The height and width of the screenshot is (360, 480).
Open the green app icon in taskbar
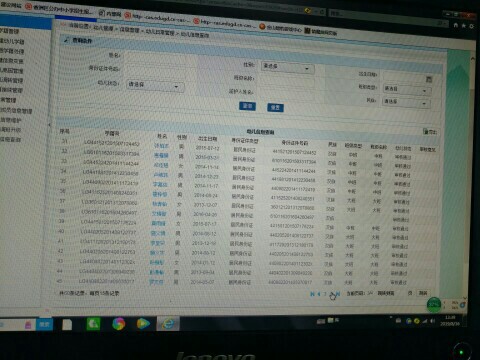click(93, 323)
